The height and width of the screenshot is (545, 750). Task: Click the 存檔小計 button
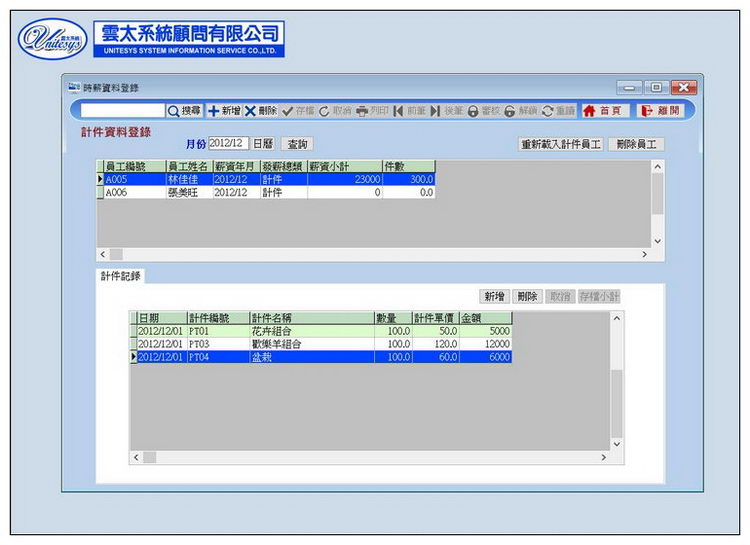(x=599, y=297)
